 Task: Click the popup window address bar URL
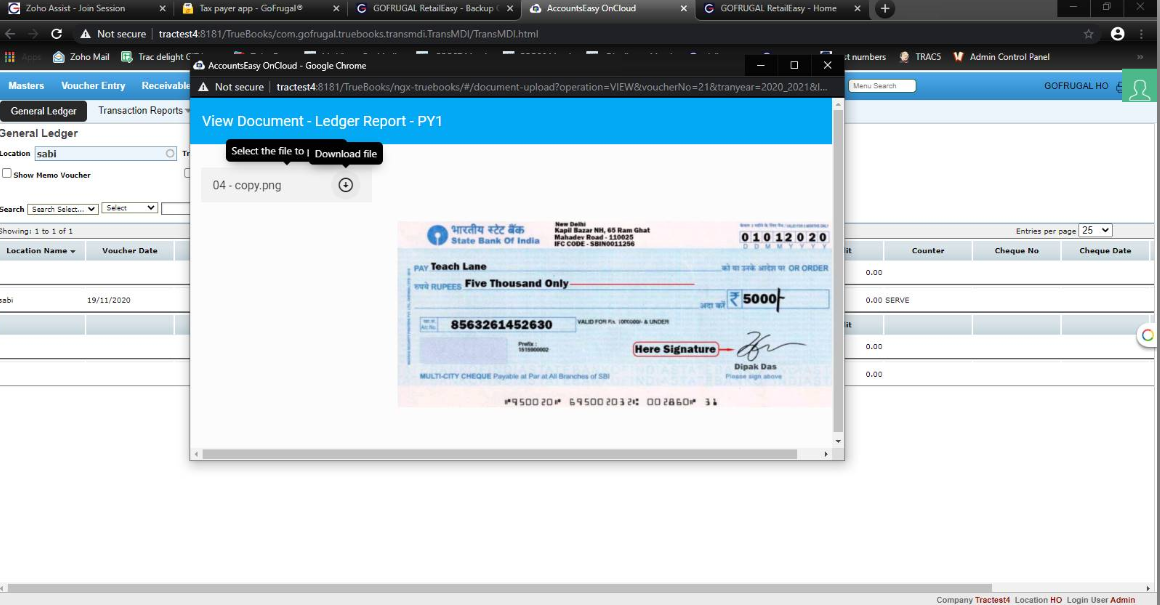[x=552, y=87]
